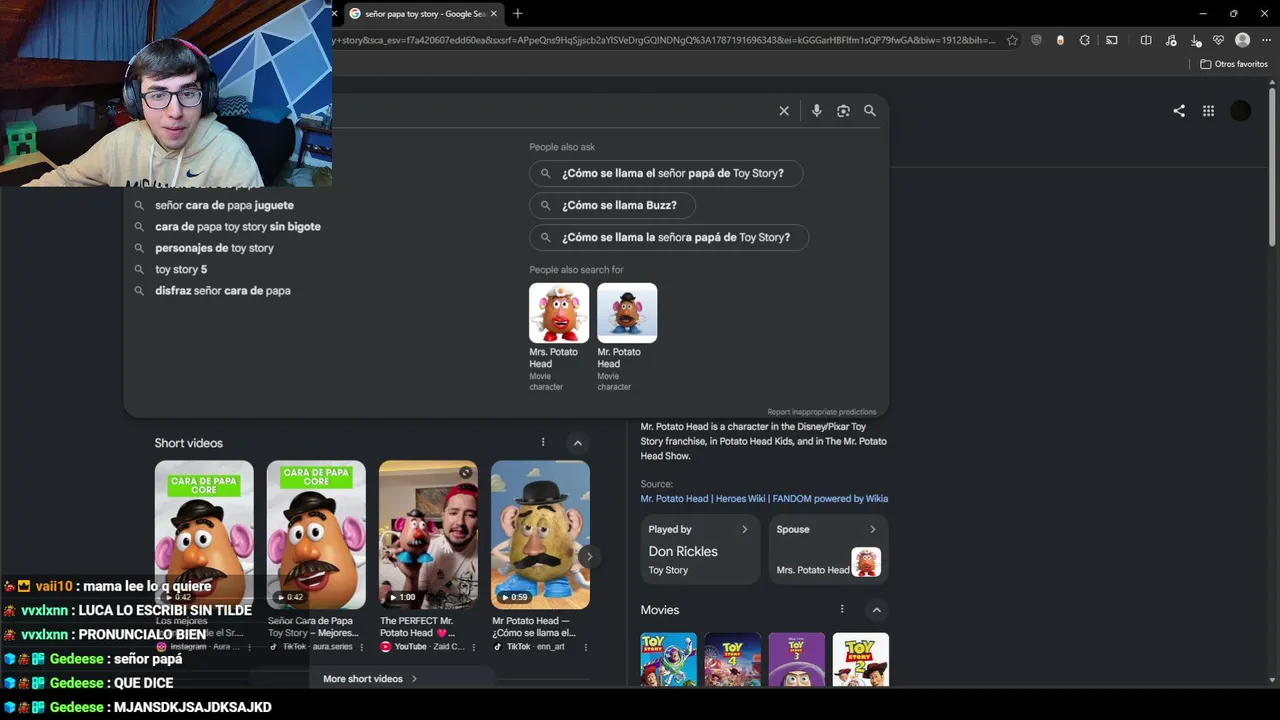Image resolution: width=1280 pixels, height=720 pixels.
Task: Start voice search with microphone icon
Action: pos(816,111)
